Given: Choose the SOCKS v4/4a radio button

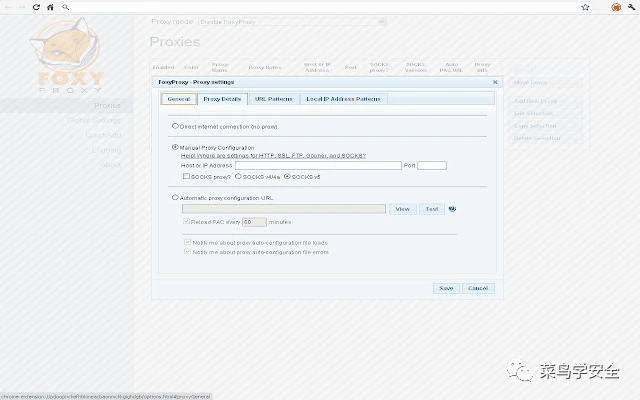Looking at the screenshot, I should point(238,176).
